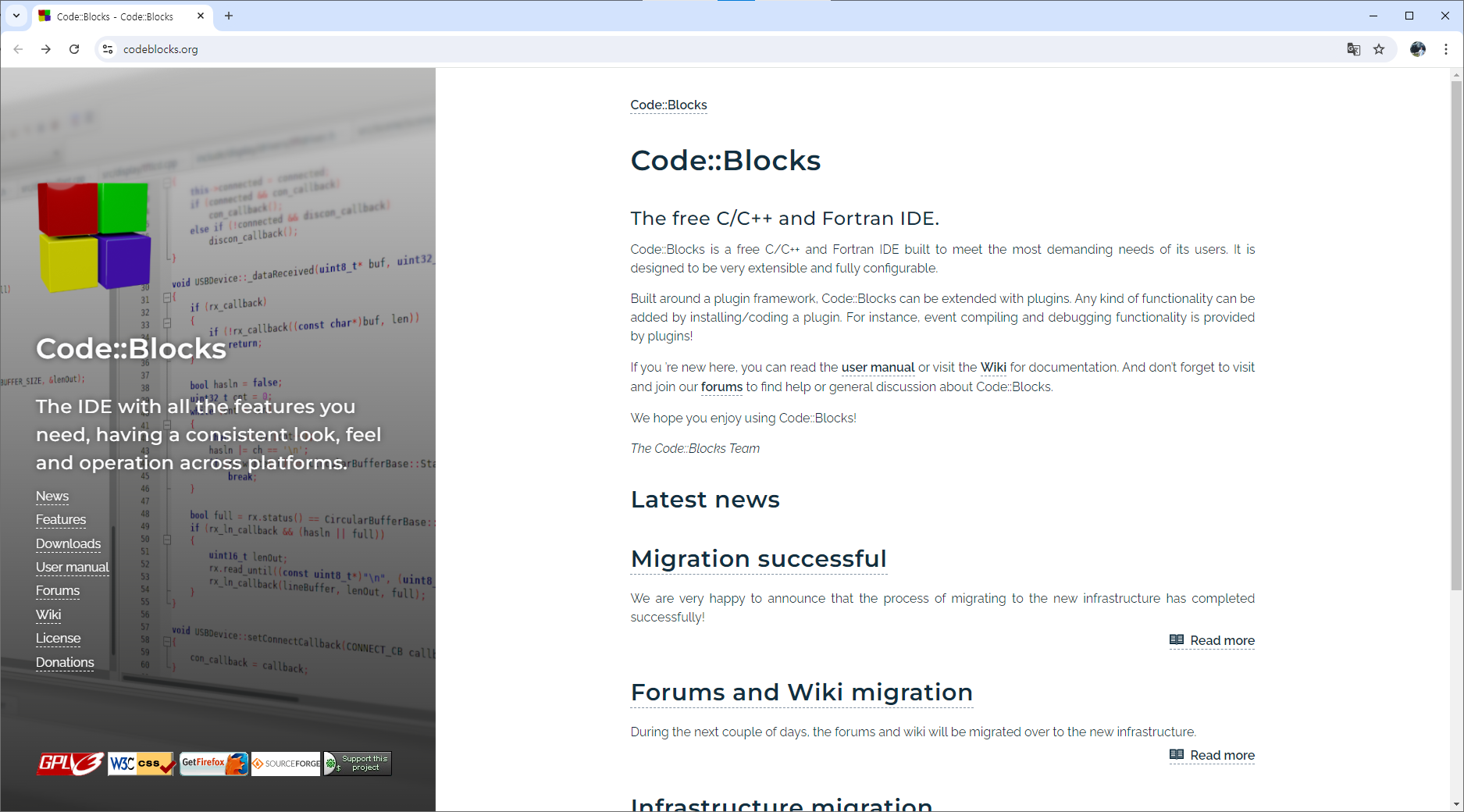Follow the inline forums link
1464x812 pixels.
pos(721,387)
